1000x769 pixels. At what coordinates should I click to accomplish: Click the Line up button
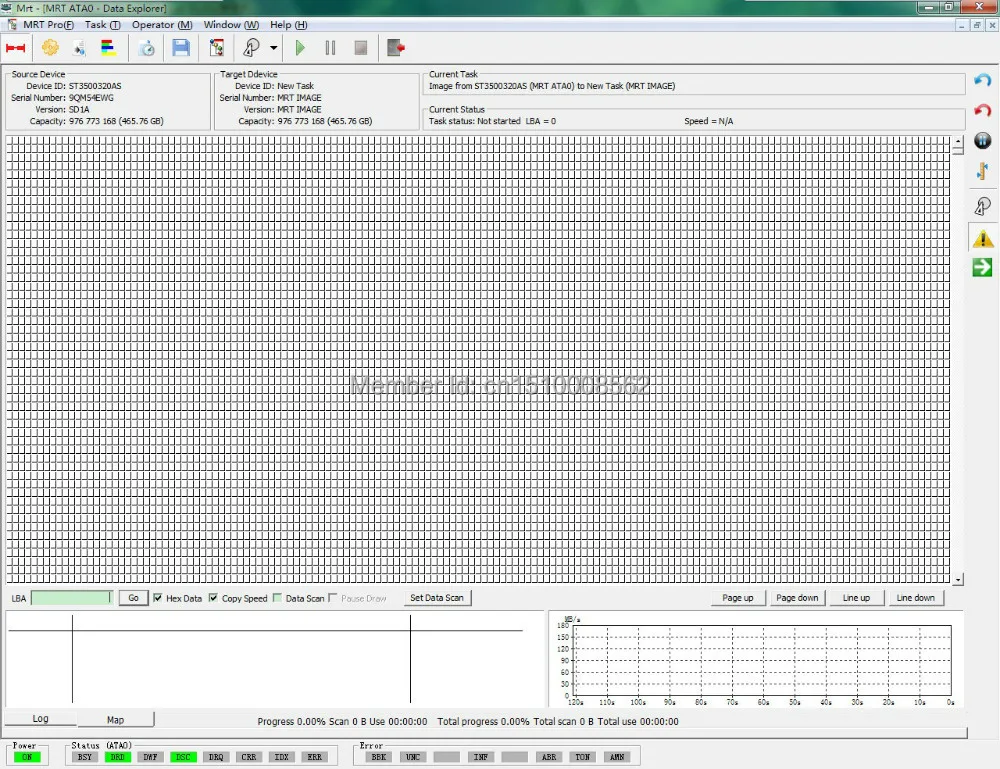pos(856,597)
